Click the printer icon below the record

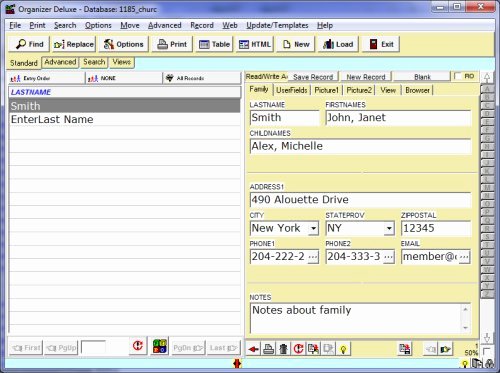[269, 349]
